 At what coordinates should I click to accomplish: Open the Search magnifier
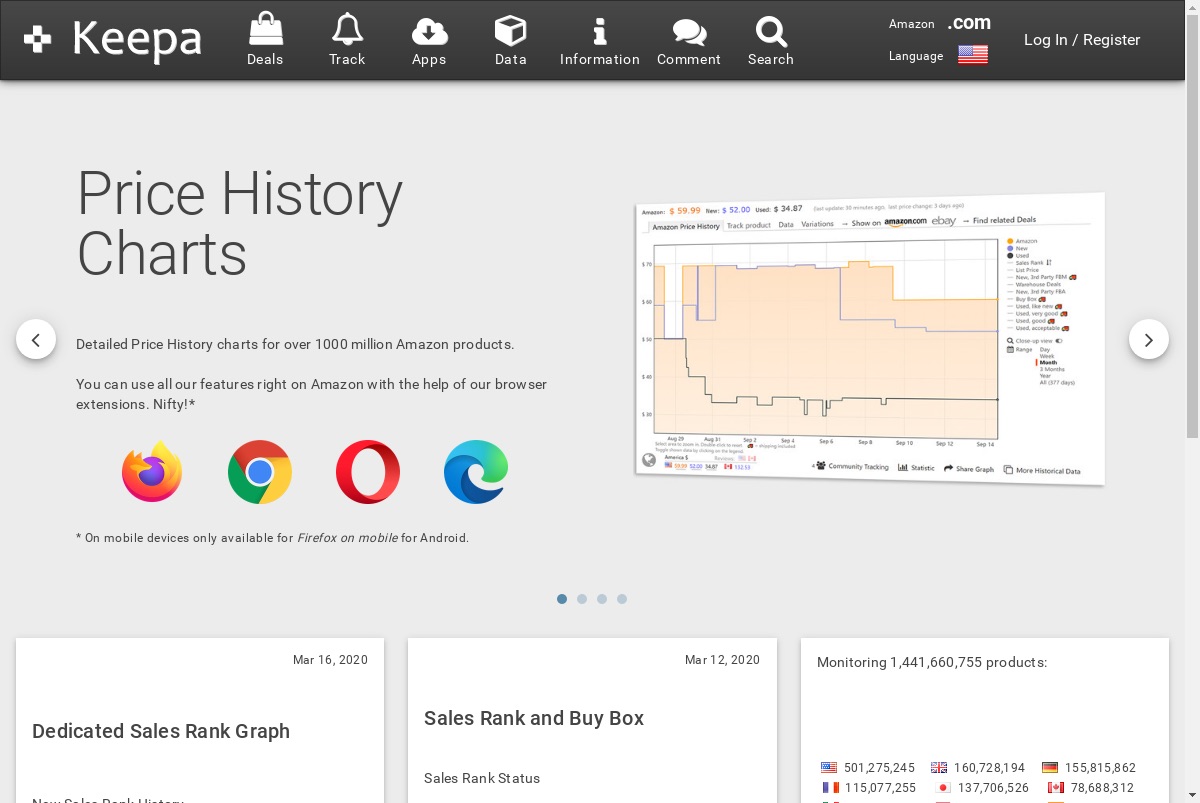point(771,40)
